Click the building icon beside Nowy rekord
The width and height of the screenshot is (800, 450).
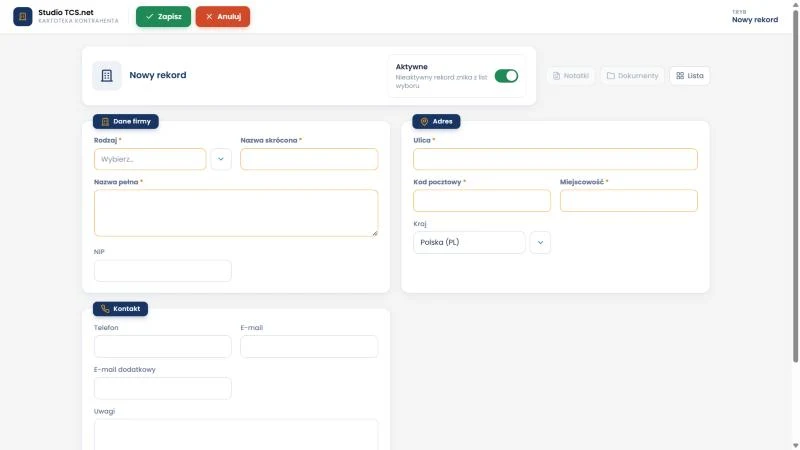point(107,76)
